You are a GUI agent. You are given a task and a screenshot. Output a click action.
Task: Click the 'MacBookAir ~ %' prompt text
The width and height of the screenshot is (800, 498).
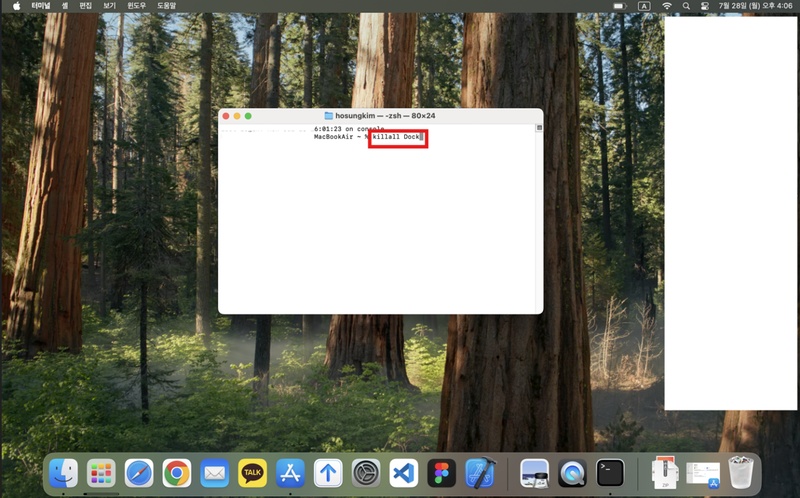341,137
